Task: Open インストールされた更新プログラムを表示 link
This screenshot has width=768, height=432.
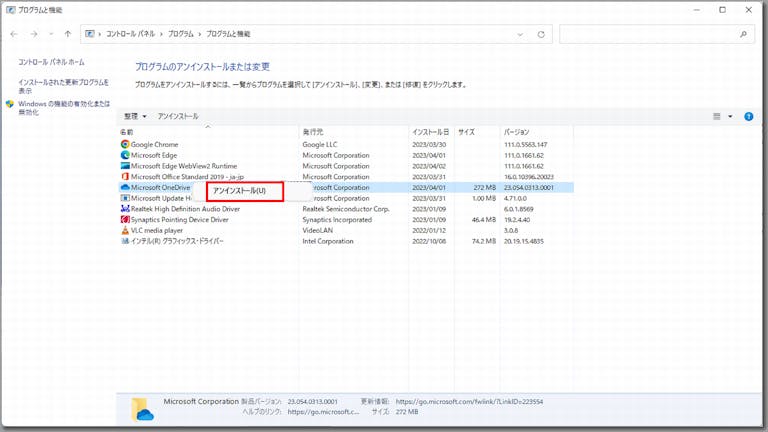Action: [x=64, y=87]
